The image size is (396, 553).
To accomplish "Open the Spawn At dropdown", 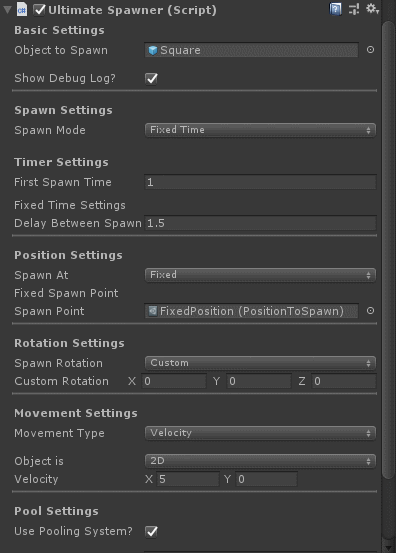I will tap(260, 275).
